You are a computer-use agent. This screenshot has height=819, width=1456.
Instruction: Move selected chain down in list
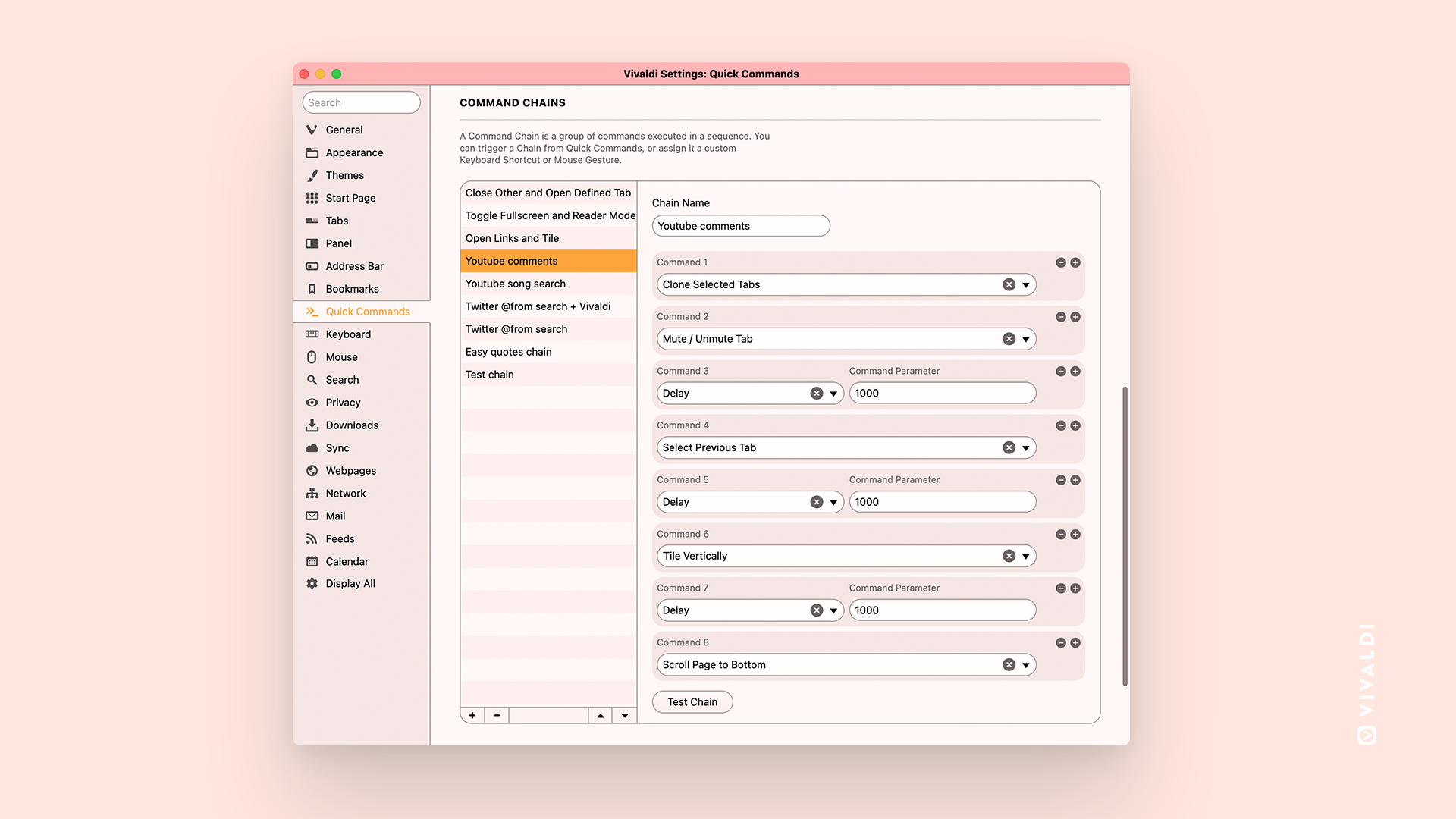[x=625, y=715]
